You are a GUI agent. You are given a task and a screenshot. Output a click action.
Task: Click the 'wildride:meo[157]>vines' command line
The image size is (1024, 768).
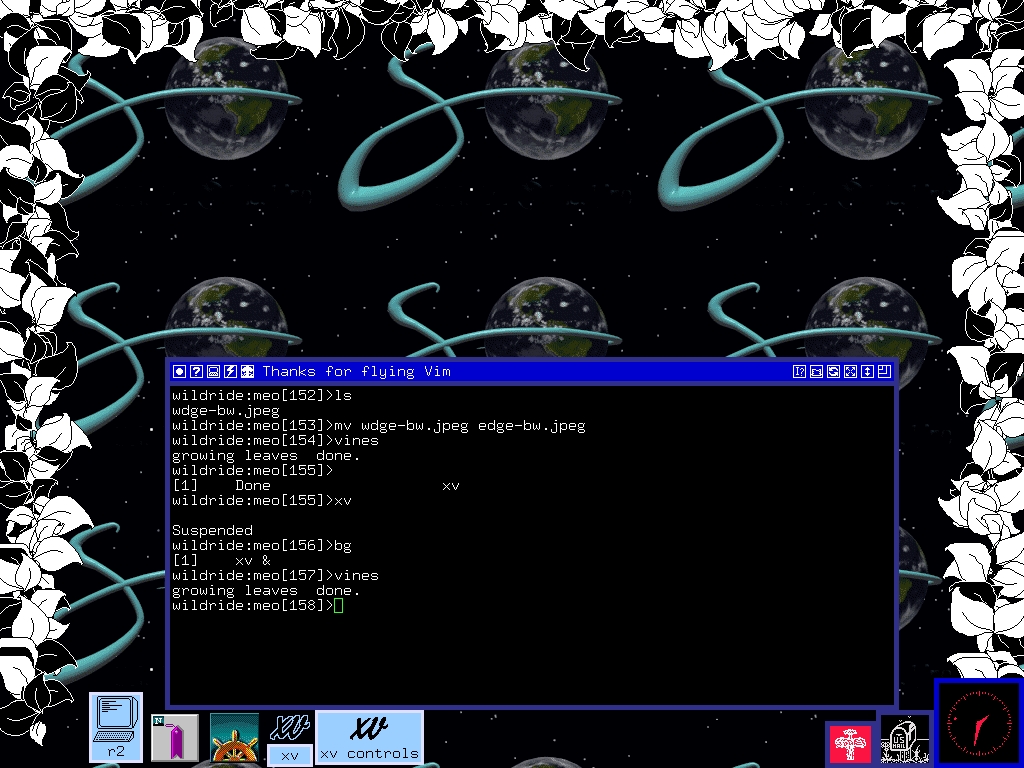pos(275,575)
